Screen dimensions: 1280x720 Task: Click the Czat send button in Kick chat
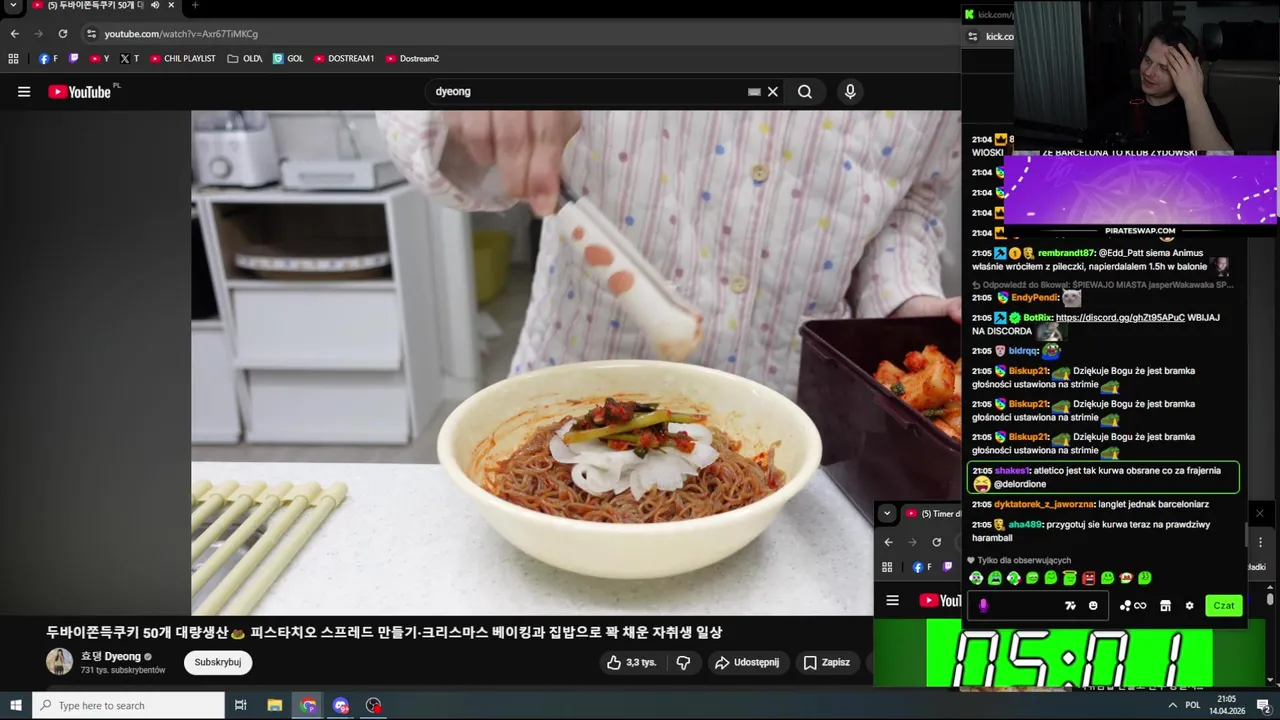pyautogui.click(x=1224, y=606)
